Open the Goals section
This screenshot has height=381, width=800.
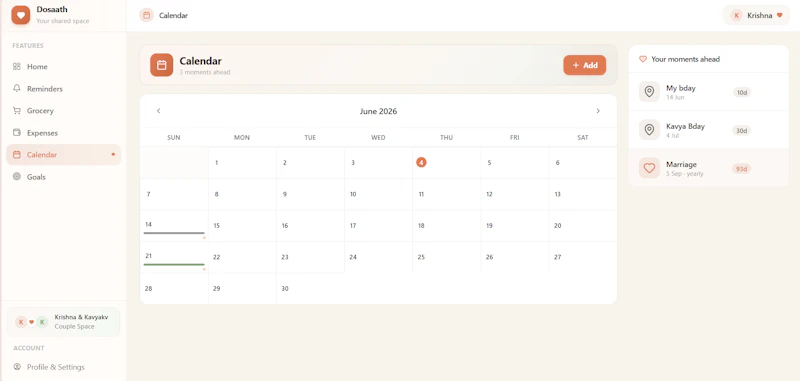point(64,176)
